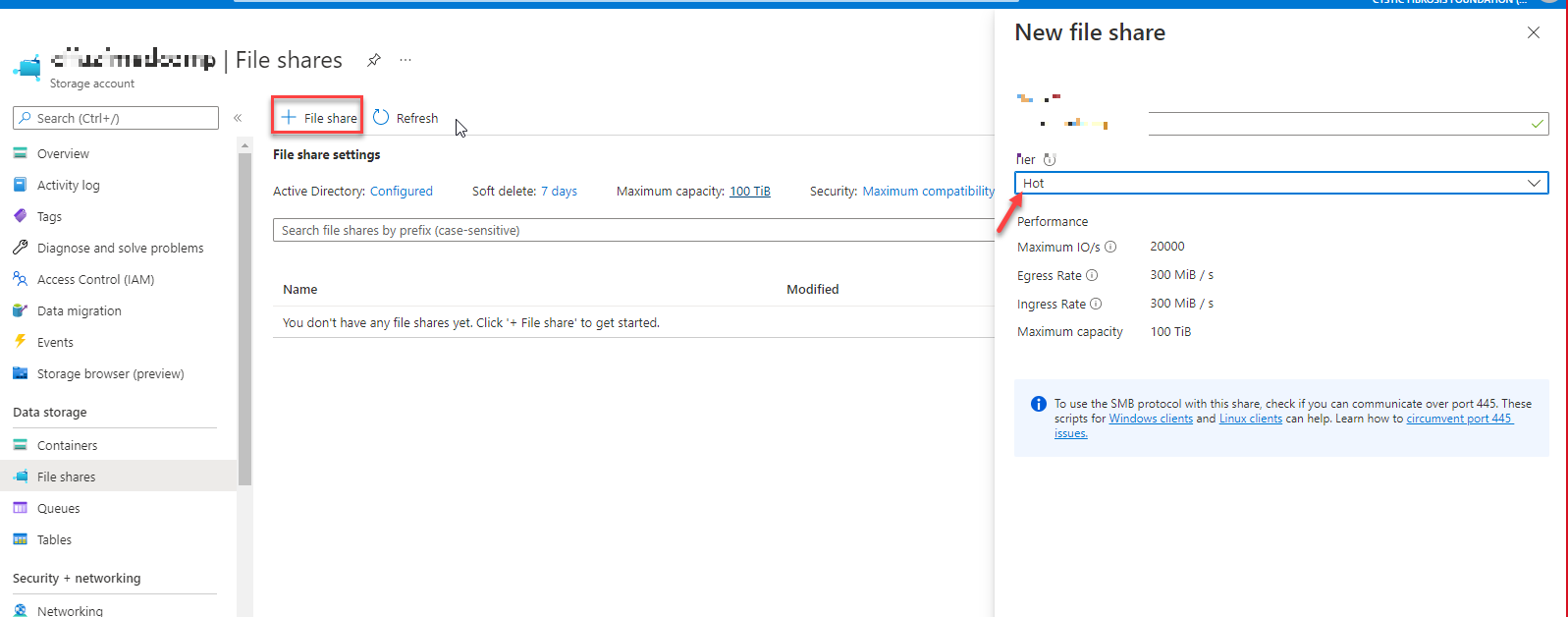Click the file share Name input field
Image resolution: width=1568 pixels, height=617 pixels.
pos(1348,124)
